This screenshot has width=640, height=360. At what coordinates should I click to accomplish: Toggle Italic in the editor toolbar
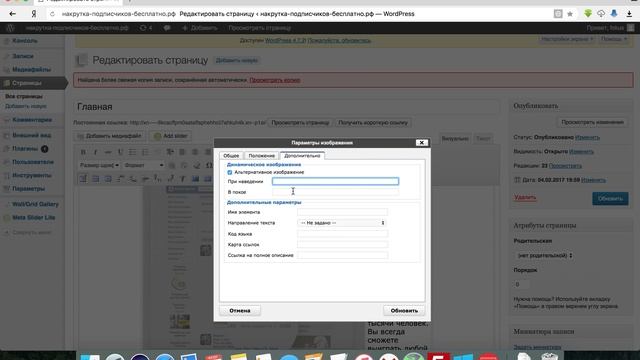(x=96, y=152)
